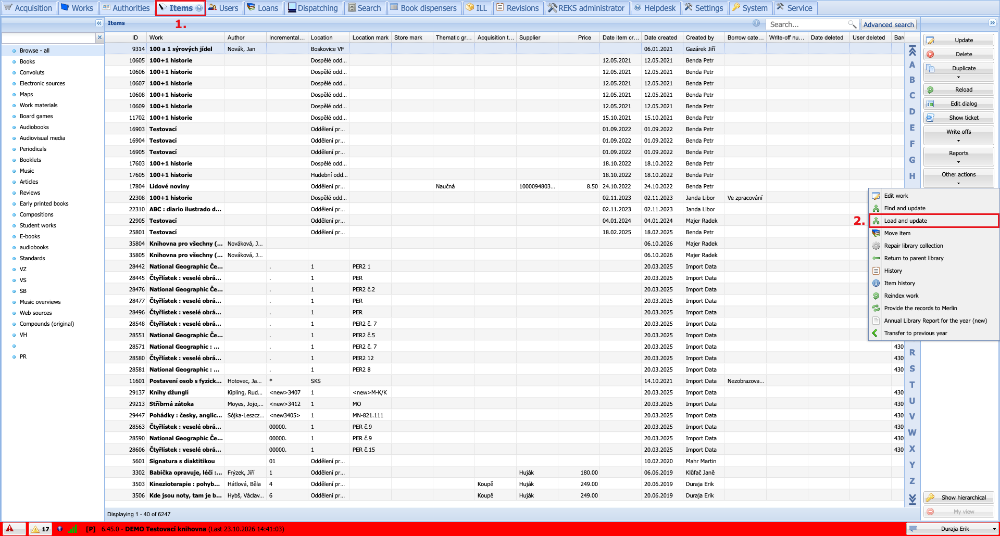
Task: Click the Show hierarchical button
Action: point(958,498)
